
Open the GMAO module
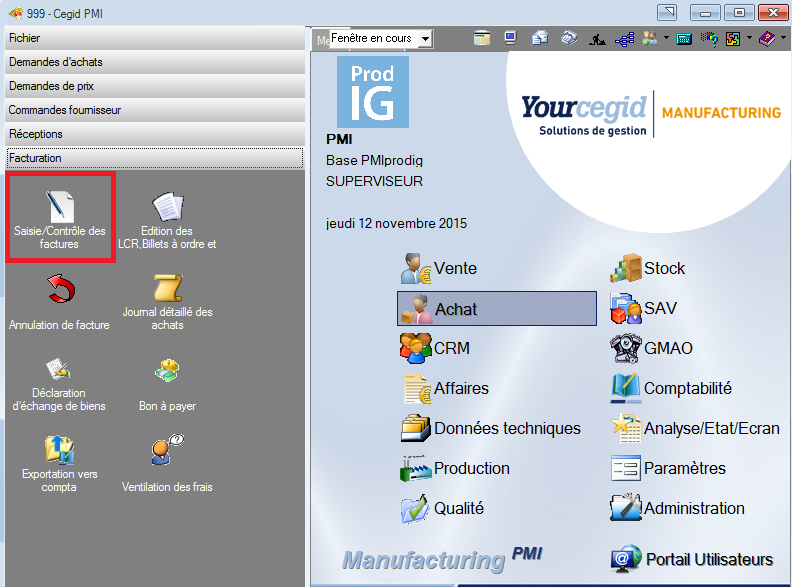(652, 348)
